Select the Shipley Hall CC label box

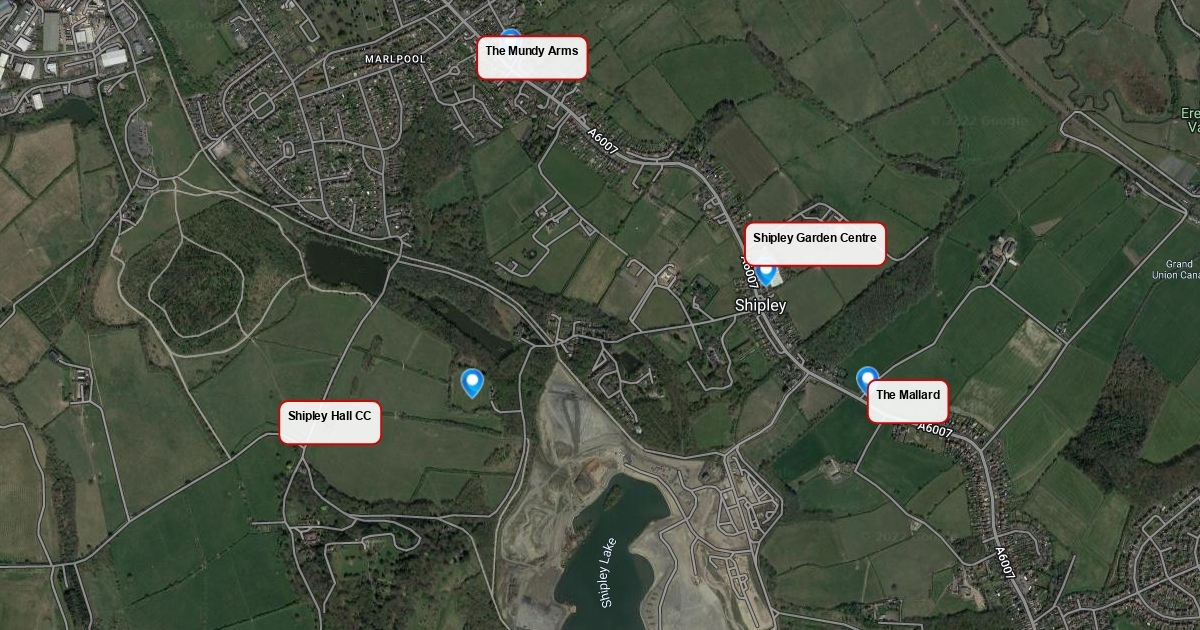(330, 422)
